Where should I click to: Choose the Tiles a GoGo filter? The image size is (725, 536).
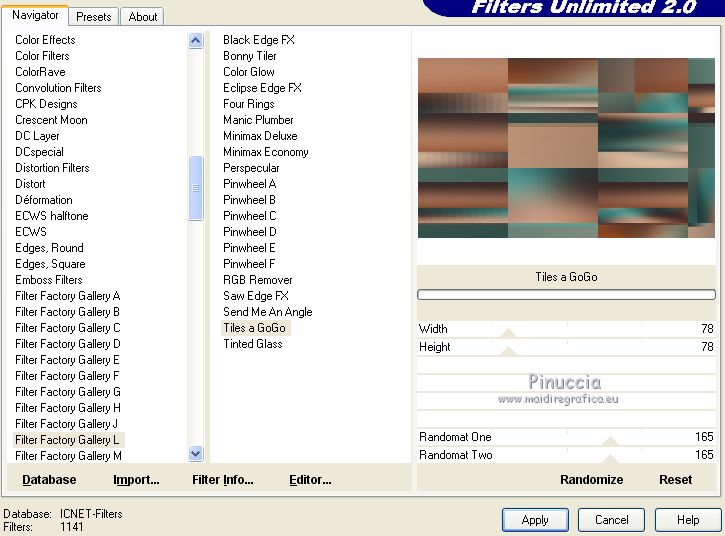tap(254, 328)
